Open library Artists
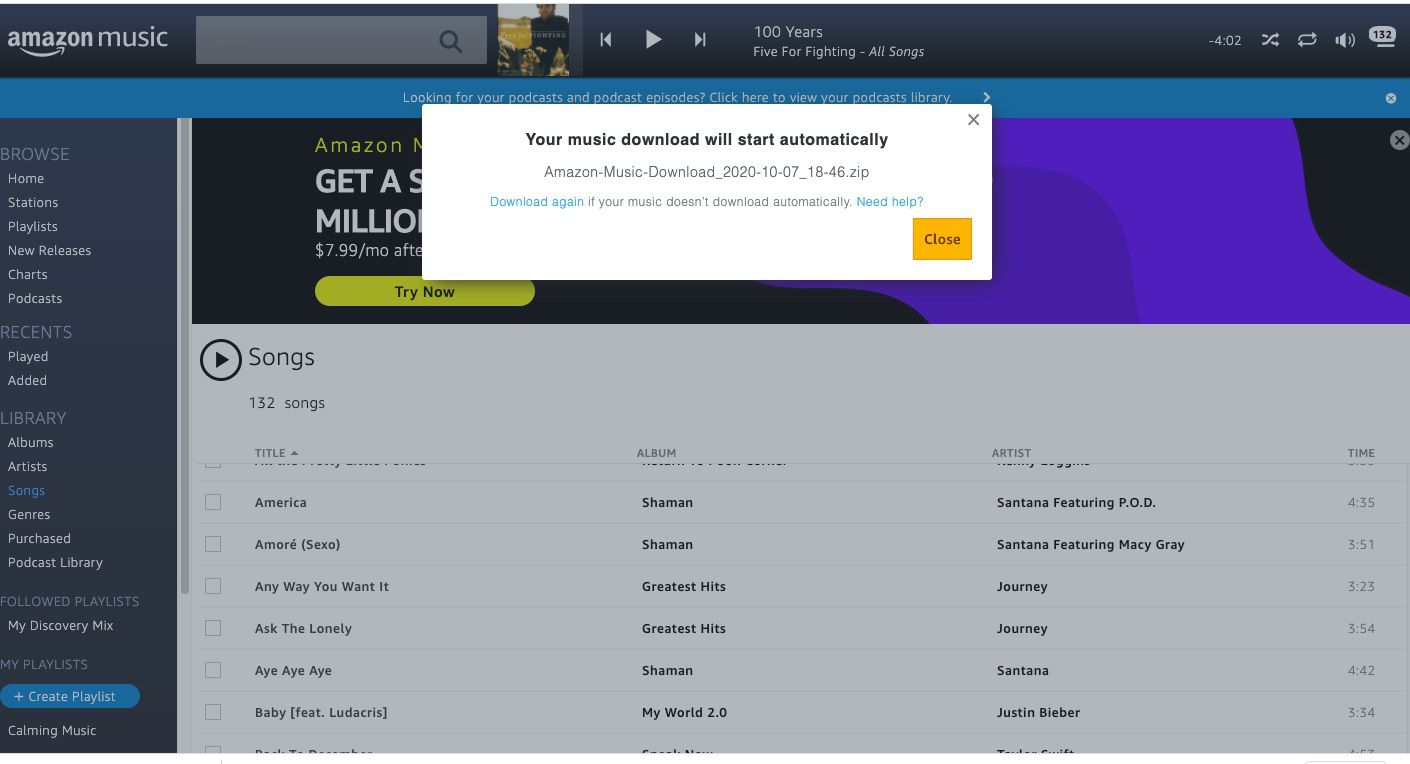This screenshot has width=1410, height=764. coord(27,466)
